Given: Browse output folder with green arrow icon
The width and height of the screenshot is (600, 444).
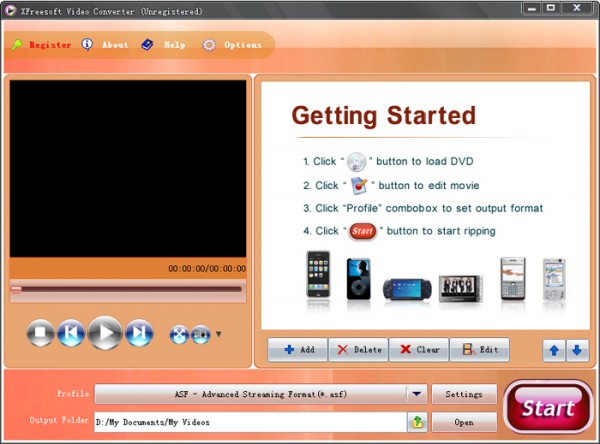Looking at the screenshot, I should click(417, 422).
